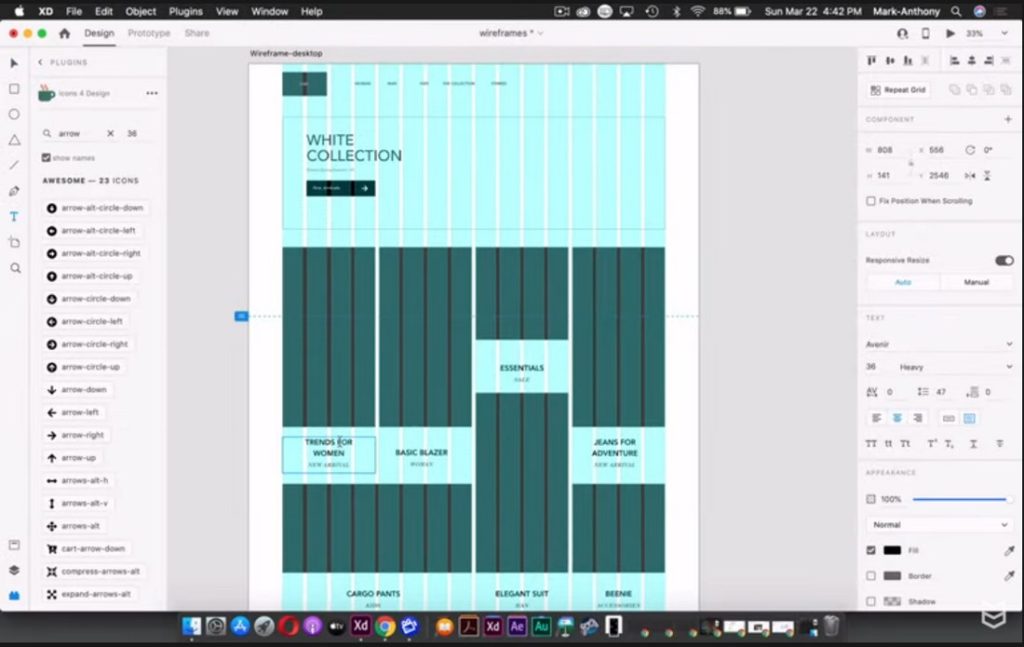Screen dimensions: 1024x647
Task: Select the Pen tool
Action: pyautogui.click(x=13, y=191)
